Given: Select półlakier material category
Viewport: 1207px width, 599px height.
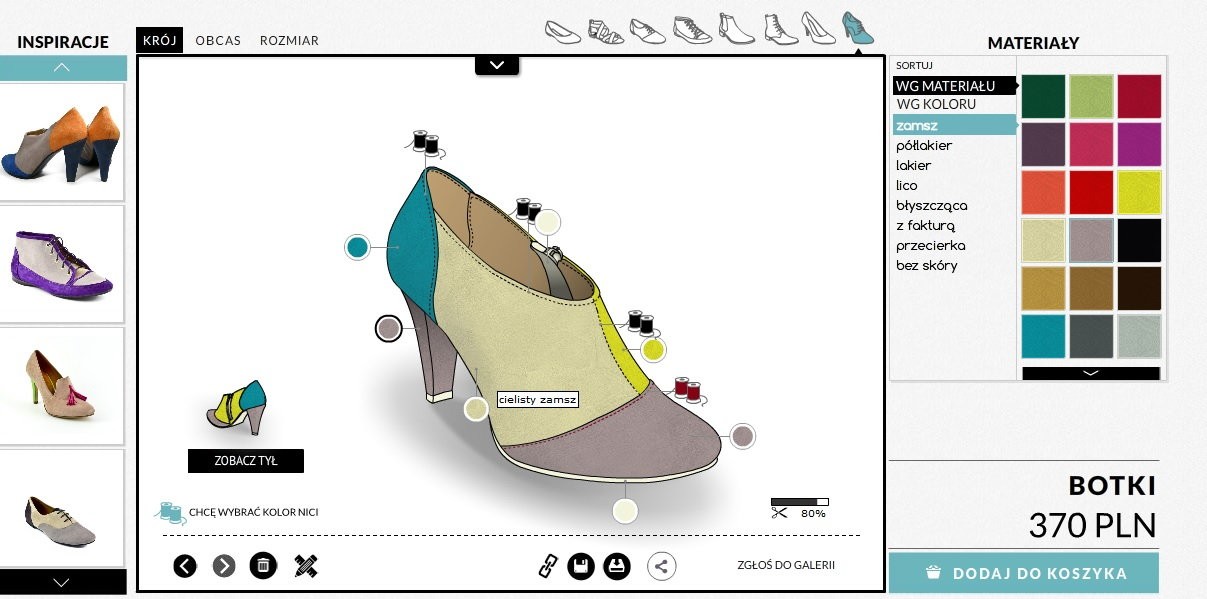Looking at the screenshot, I should coord(924,145).
